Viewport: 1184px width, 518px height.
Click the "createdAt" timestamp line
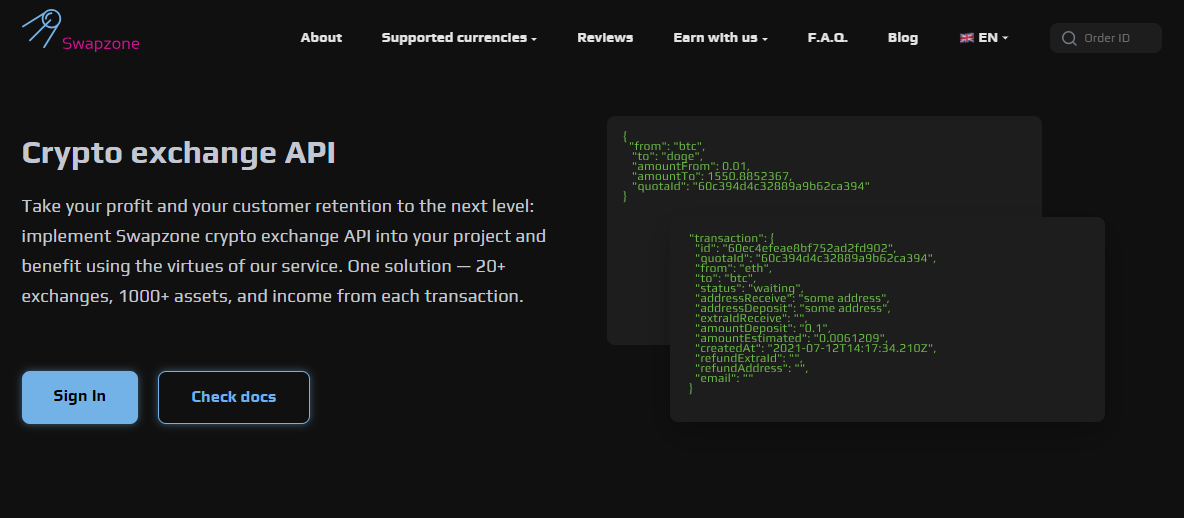click(816, 348)
